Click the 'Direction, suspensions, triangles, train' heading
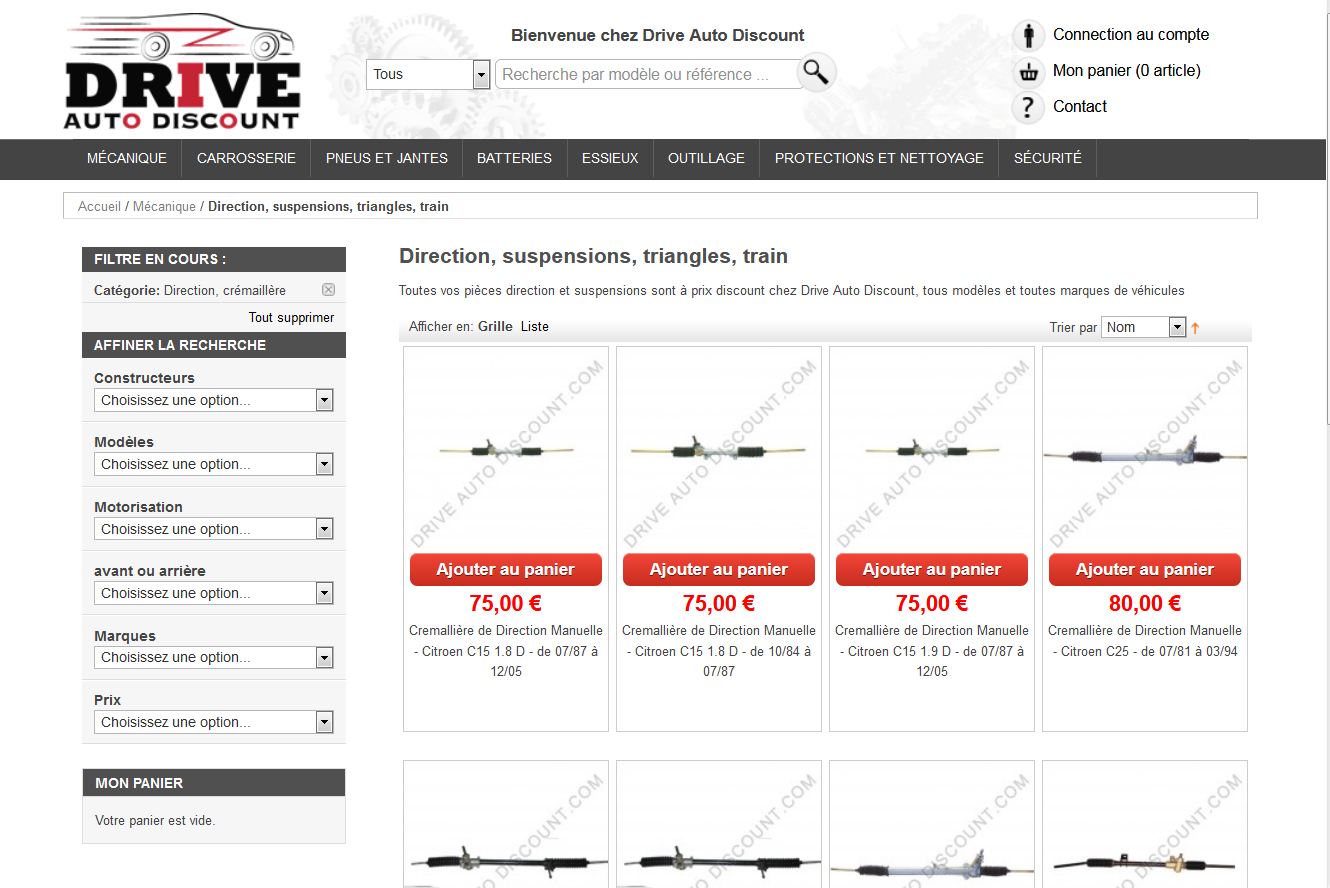The image size is (1330, 888). coord(593,256)
